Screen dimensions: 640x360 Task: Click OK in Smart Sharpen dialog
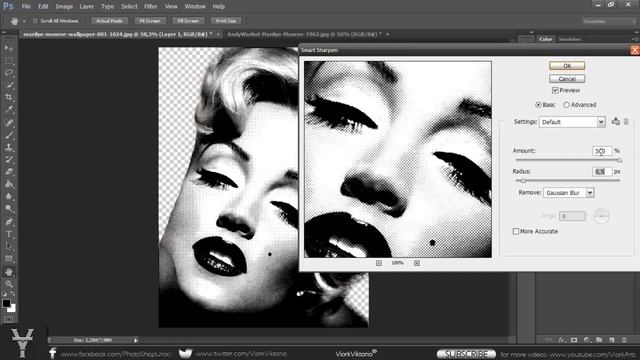567,66
